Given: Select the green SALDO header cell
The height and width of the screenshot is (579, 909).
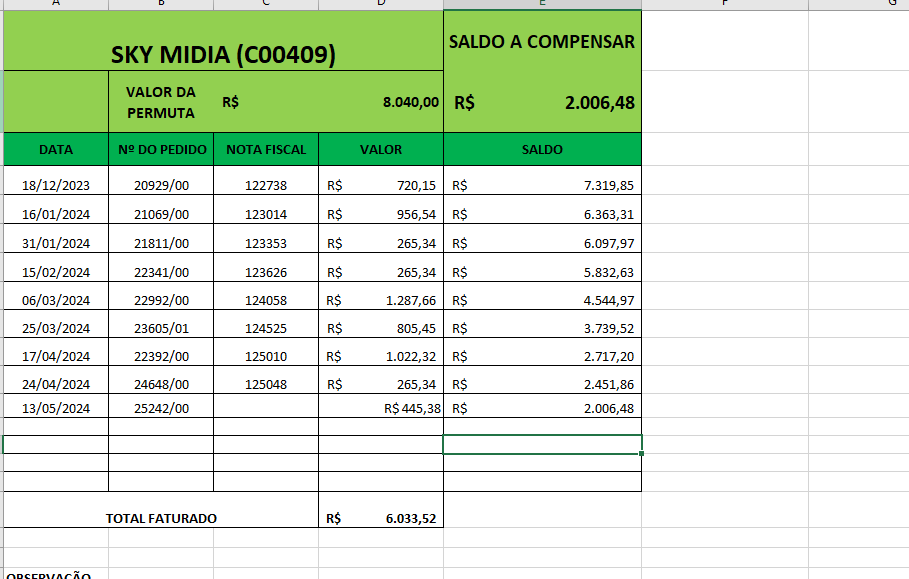Looking at the screenshot, I should (542, 150).
